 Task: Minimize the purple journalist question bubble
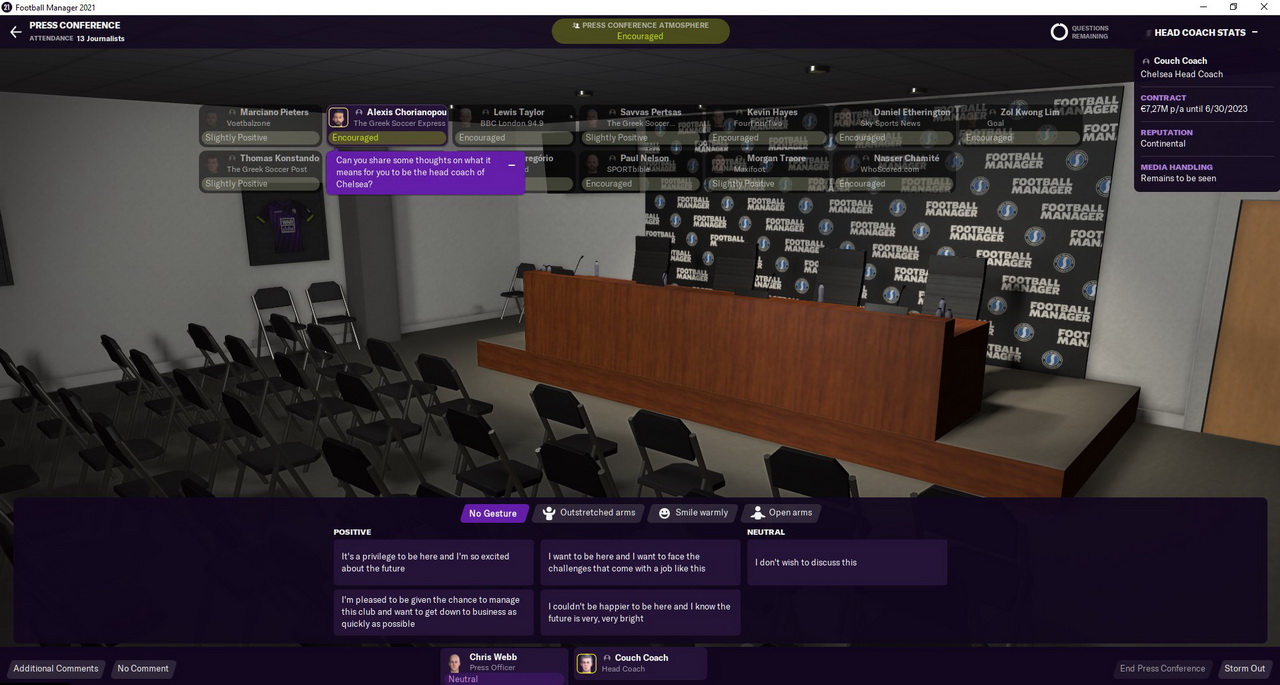coord(512,166)
